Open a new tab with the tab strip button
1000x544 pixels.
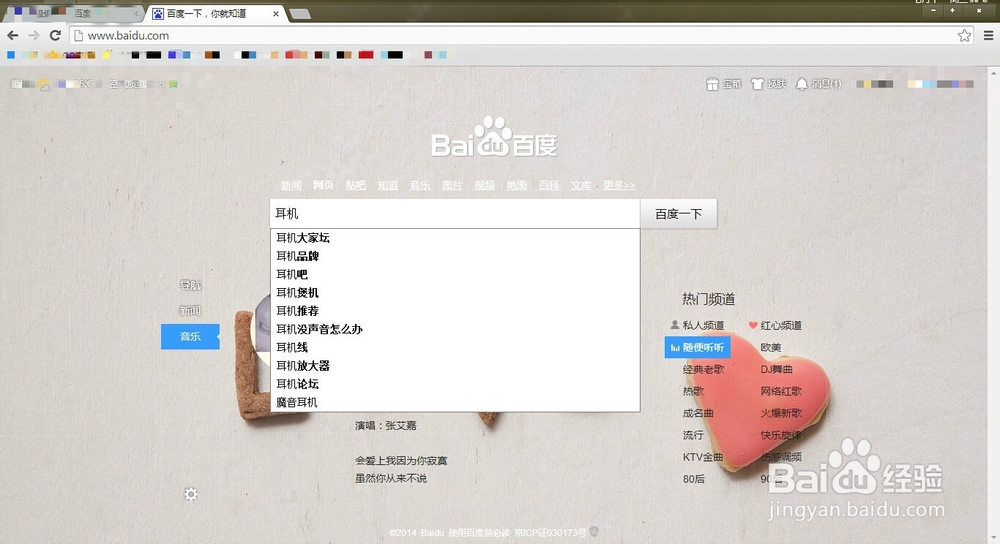click(x=300, y=14)
